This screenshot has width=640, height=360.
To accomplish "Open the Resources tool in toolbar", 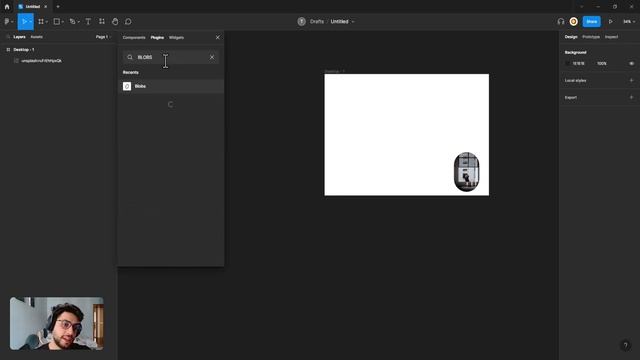I will click(102, 22).
